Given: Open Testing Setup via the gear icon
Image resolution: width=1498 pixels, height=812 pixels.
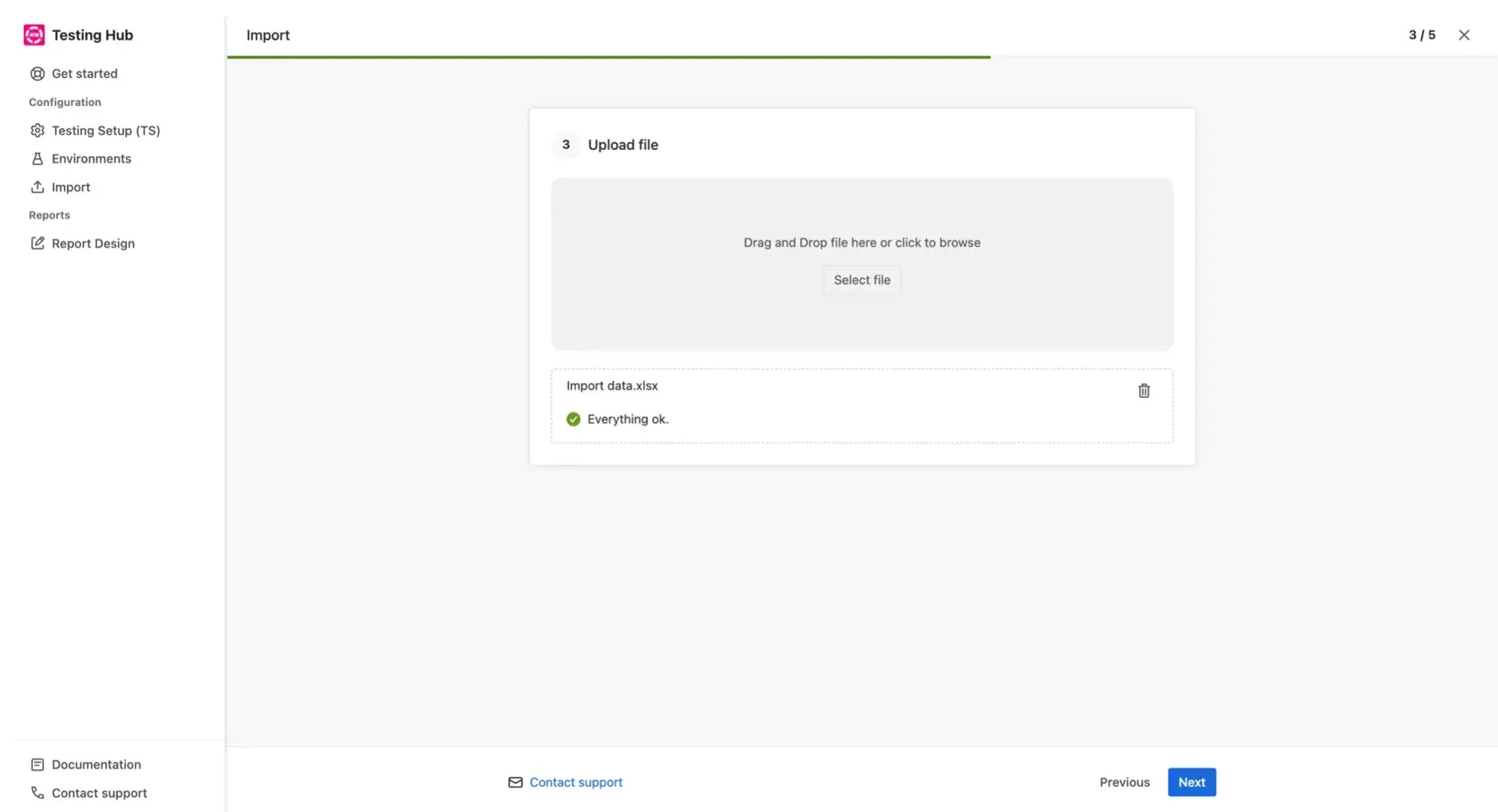Looking at the screenshot, I should point(37,129).
